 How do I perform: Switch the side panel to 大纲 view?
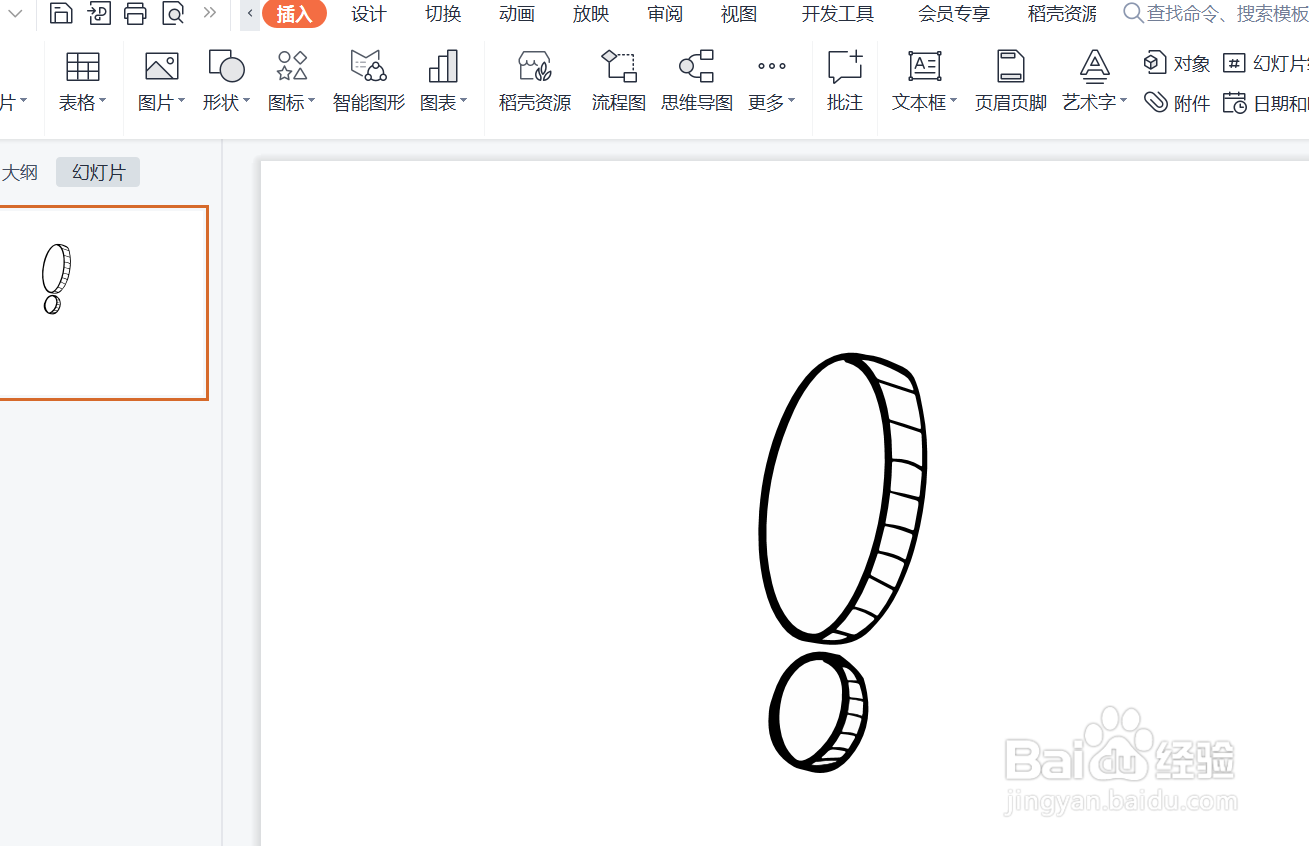[20, 172]
